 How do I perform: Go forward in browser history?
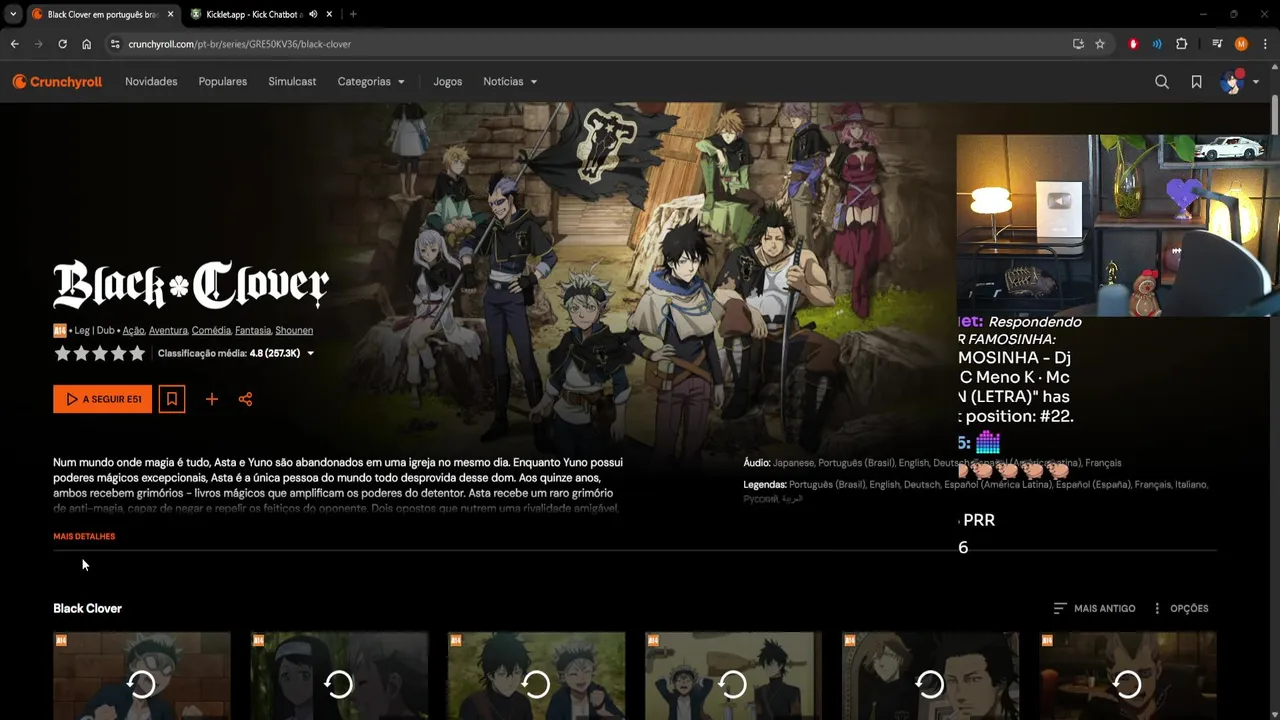pyautogui.click(x=39, y=44)
